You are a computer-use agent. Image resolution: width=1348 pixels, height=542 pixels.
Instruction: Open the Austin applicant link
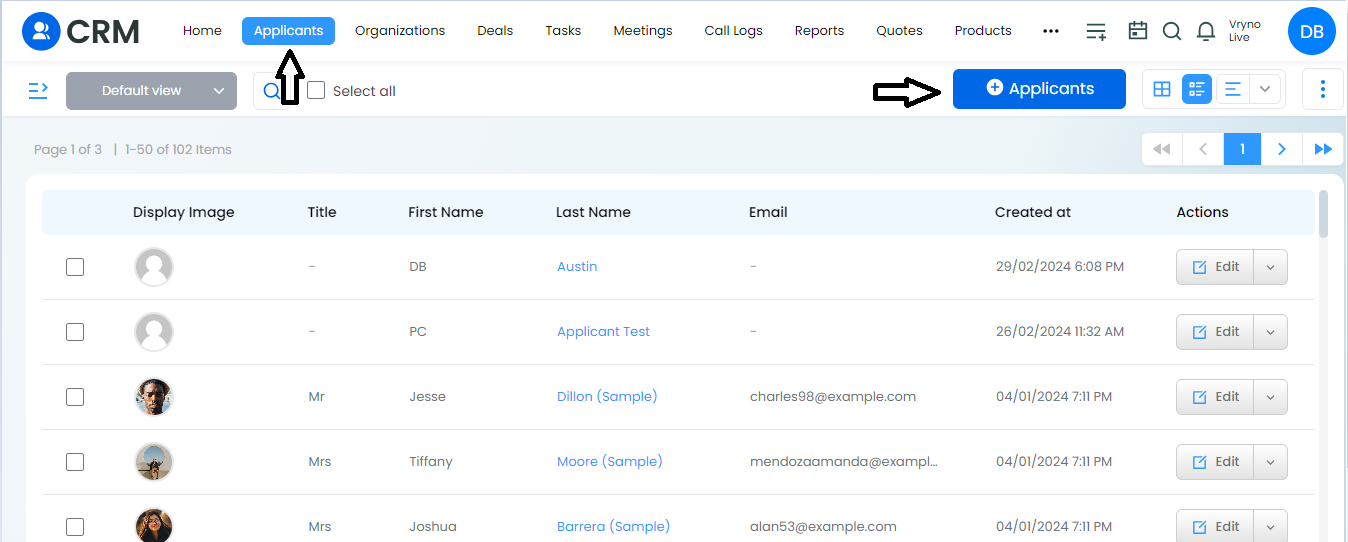pyautogui.click(x=577, y=267)
